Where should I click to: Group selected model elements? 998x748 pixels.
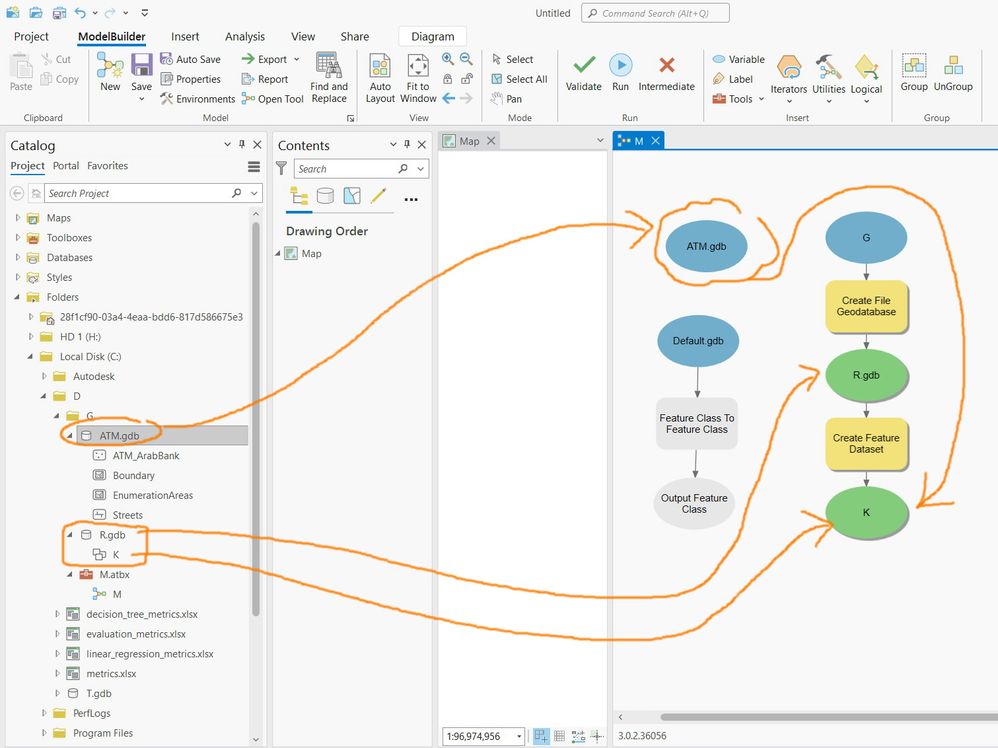click(914, 73)
